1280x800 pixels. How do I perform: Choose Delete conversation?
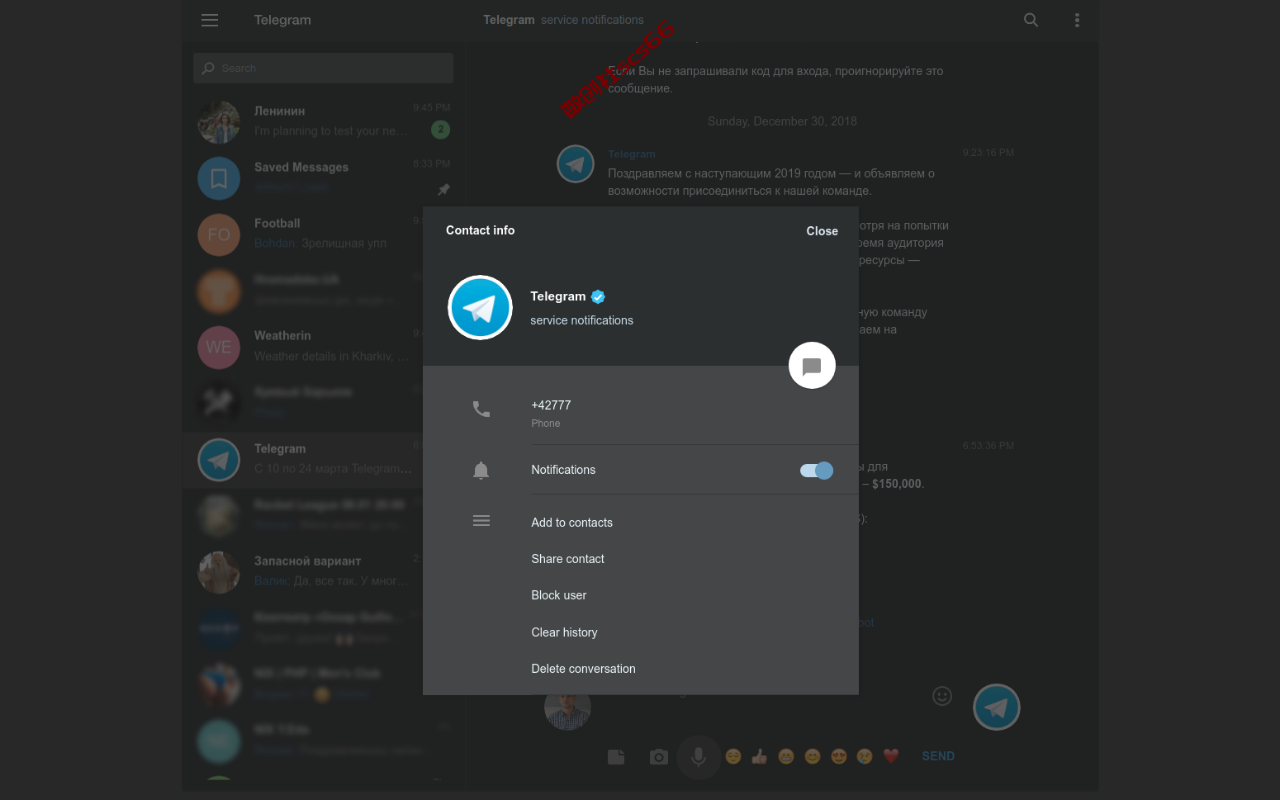(x=583, y=669)
